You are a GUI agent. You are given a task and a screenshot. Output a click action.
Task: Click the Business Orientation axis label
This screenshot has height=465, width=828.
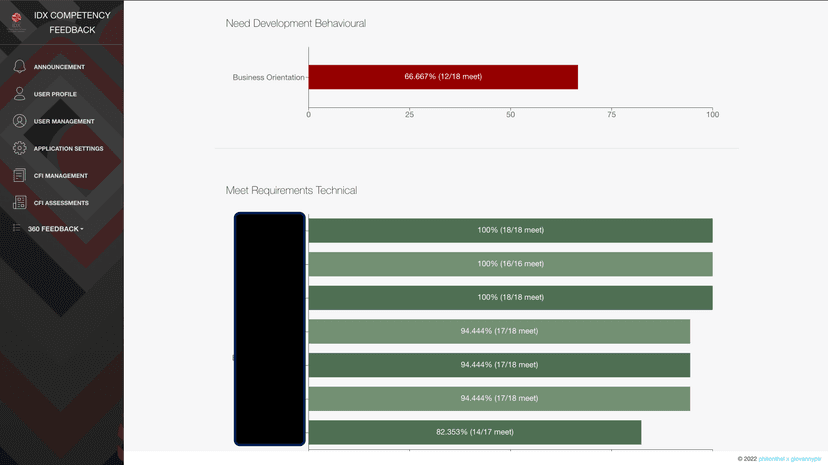[x=268, y=78]
